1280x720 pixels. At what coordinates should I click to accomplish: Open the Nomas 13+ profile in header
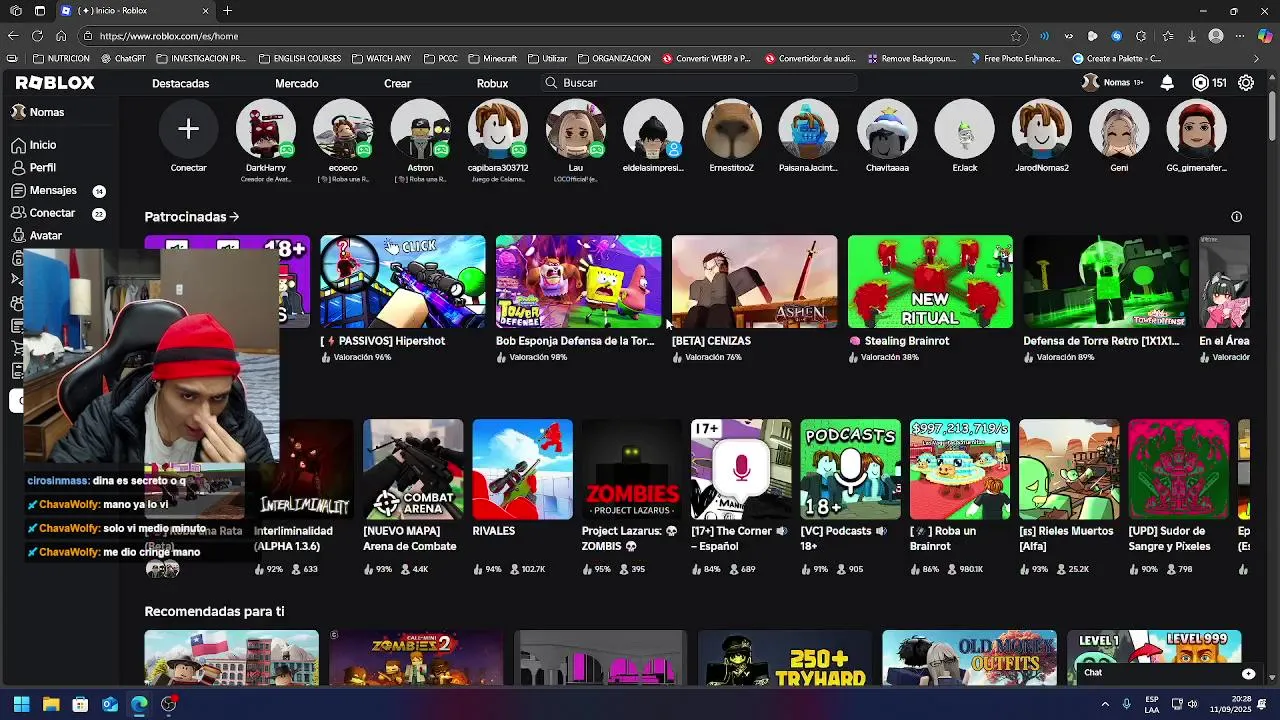click(x=1113, y=83)
